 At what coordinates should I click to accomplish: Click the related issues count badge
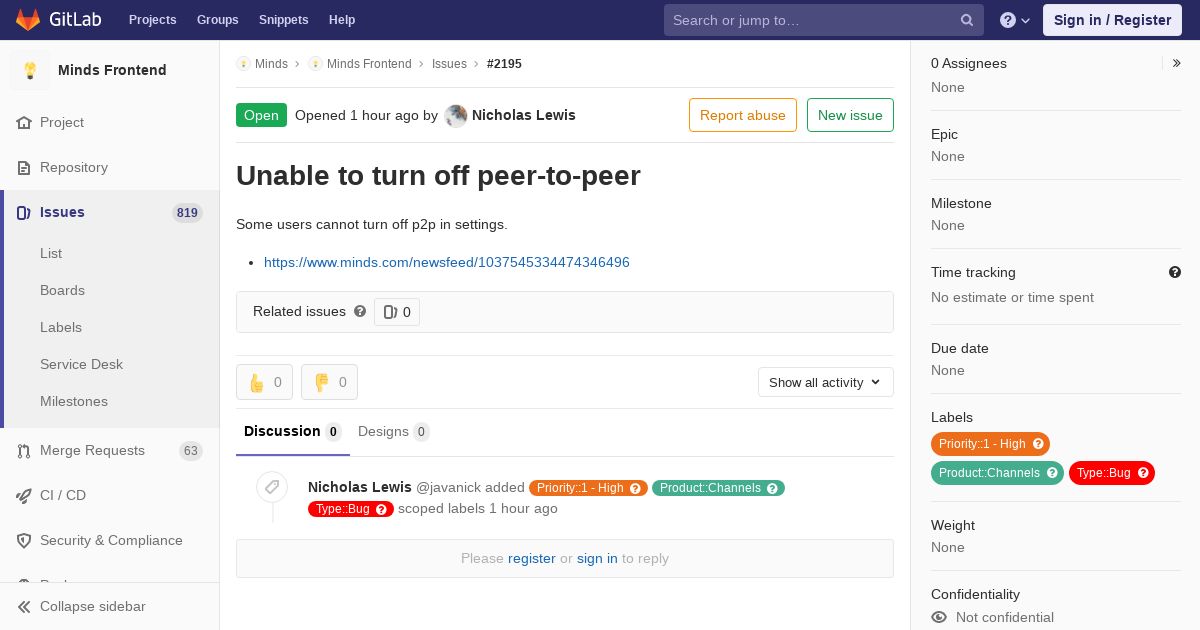(x=397, y=312)
